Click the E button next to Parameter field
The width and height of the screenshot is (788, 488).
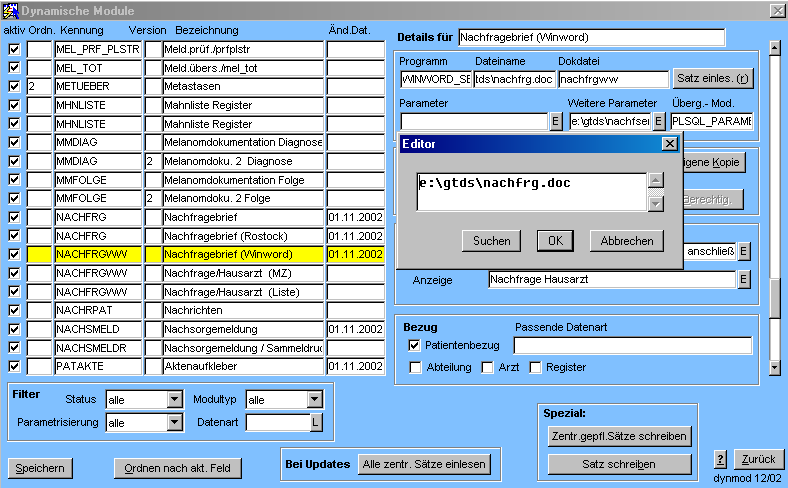coord(556,122)
